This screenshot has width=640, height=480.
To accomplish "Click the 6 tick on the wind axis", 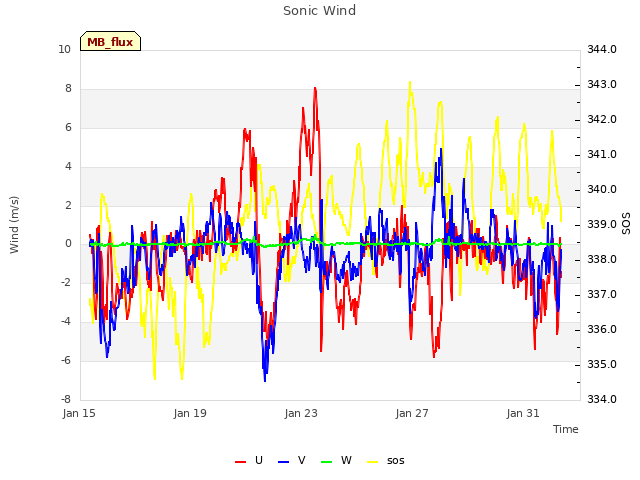I will 68,127.
